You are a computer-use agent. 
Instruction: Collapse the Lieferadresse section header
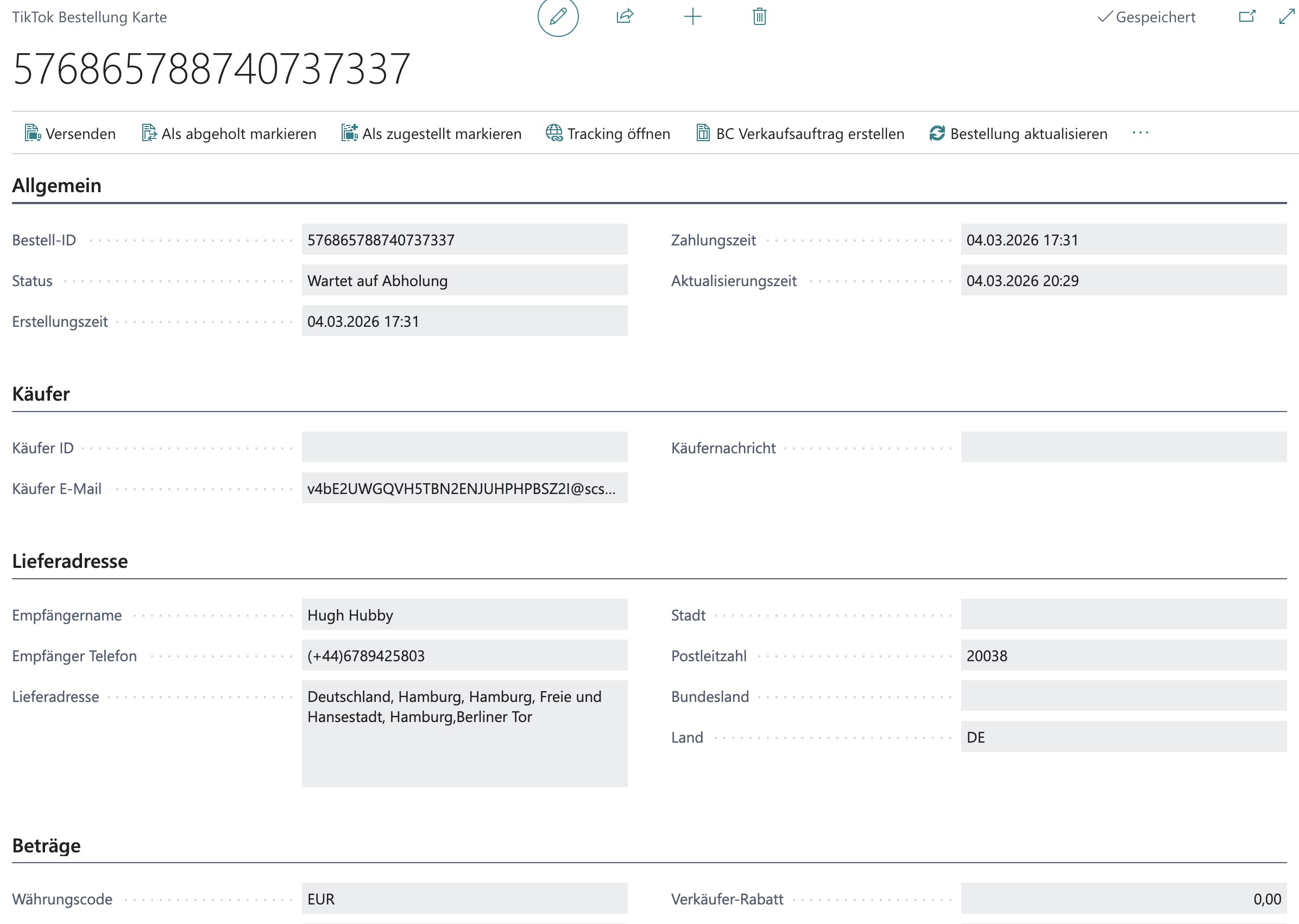(70, 561)
